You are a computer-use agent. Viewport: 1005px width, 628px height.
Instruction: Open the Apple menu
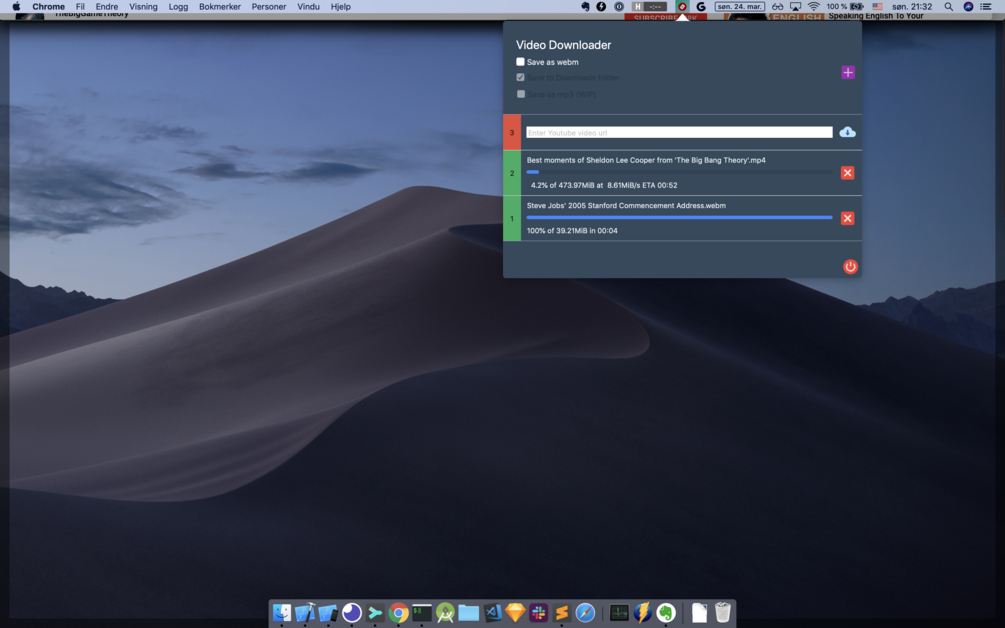coord(16,6)
